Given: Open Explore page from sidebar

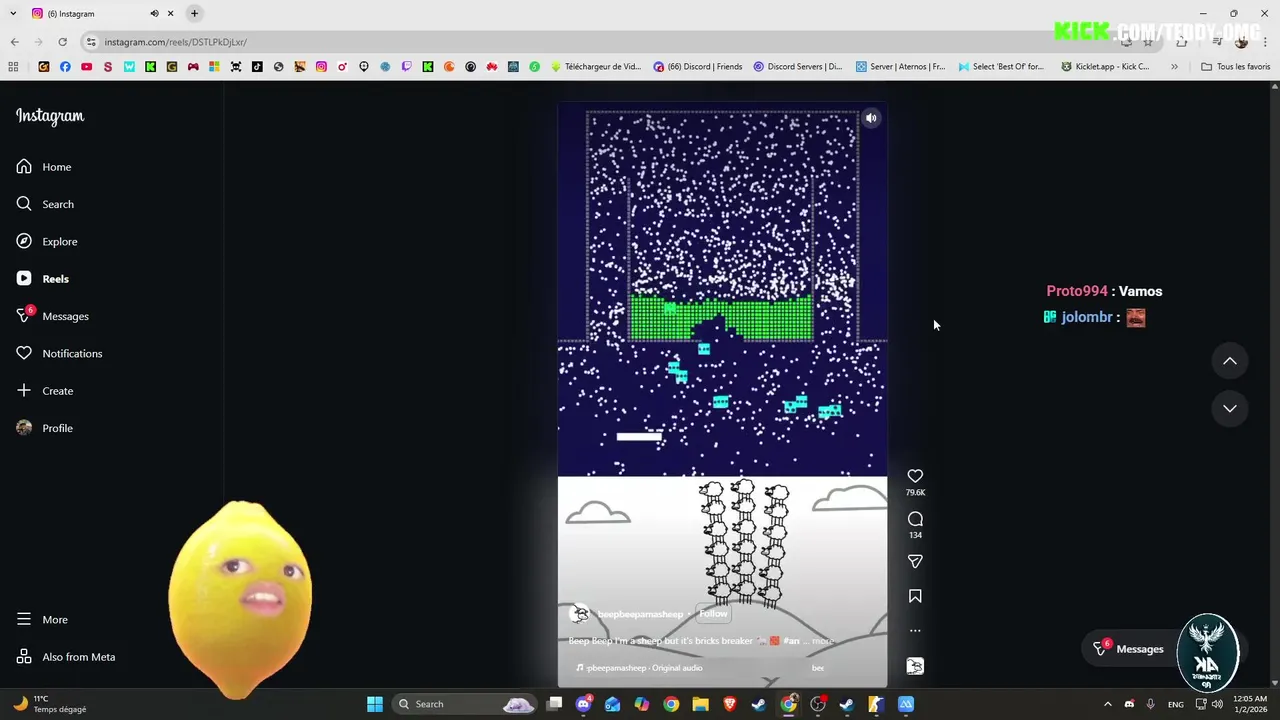Looking at the screenshot, I should [47, 241].
